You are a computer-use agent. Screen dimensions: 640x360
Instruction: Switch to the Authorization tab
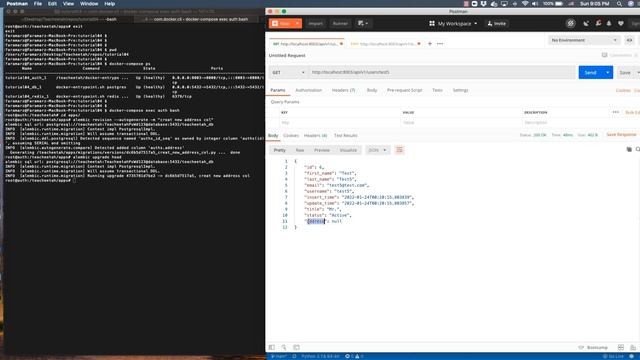309,90
